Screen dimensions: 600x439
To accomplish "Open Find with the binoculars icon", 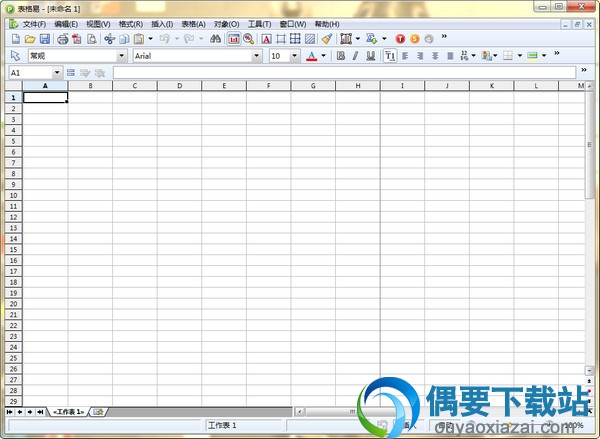I will pos(215,39).
